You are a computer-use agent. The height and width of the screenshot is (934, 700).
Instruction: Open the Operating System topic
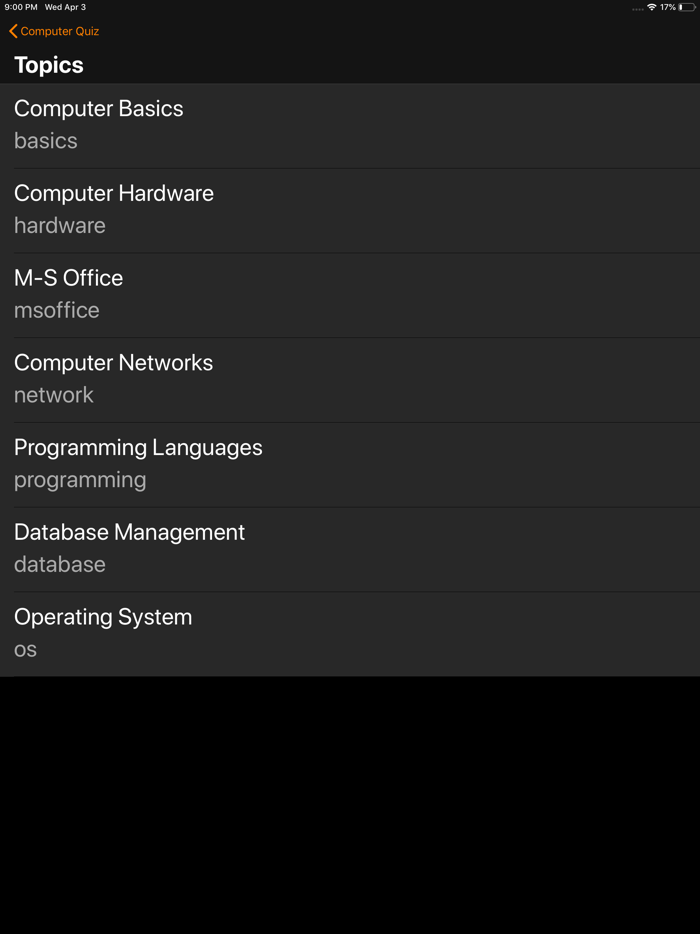click(x=103, y=617)
